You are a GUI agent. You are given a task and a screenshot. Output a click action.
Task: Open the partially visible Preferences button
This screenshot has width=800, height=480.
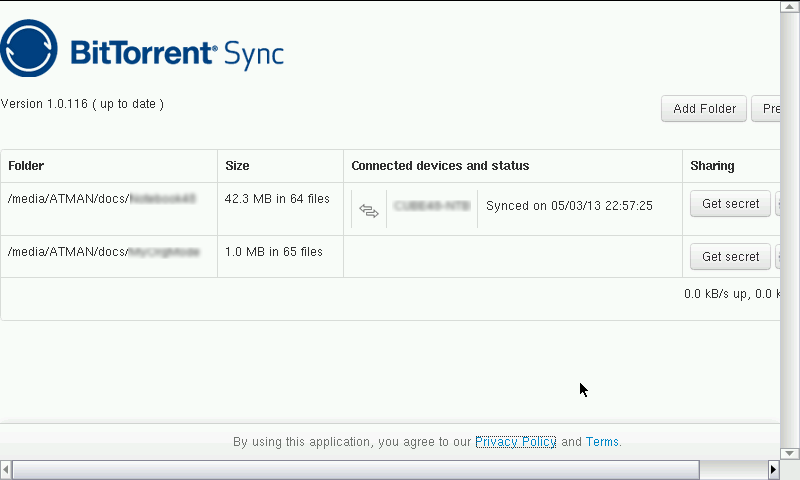pos(766,109)
